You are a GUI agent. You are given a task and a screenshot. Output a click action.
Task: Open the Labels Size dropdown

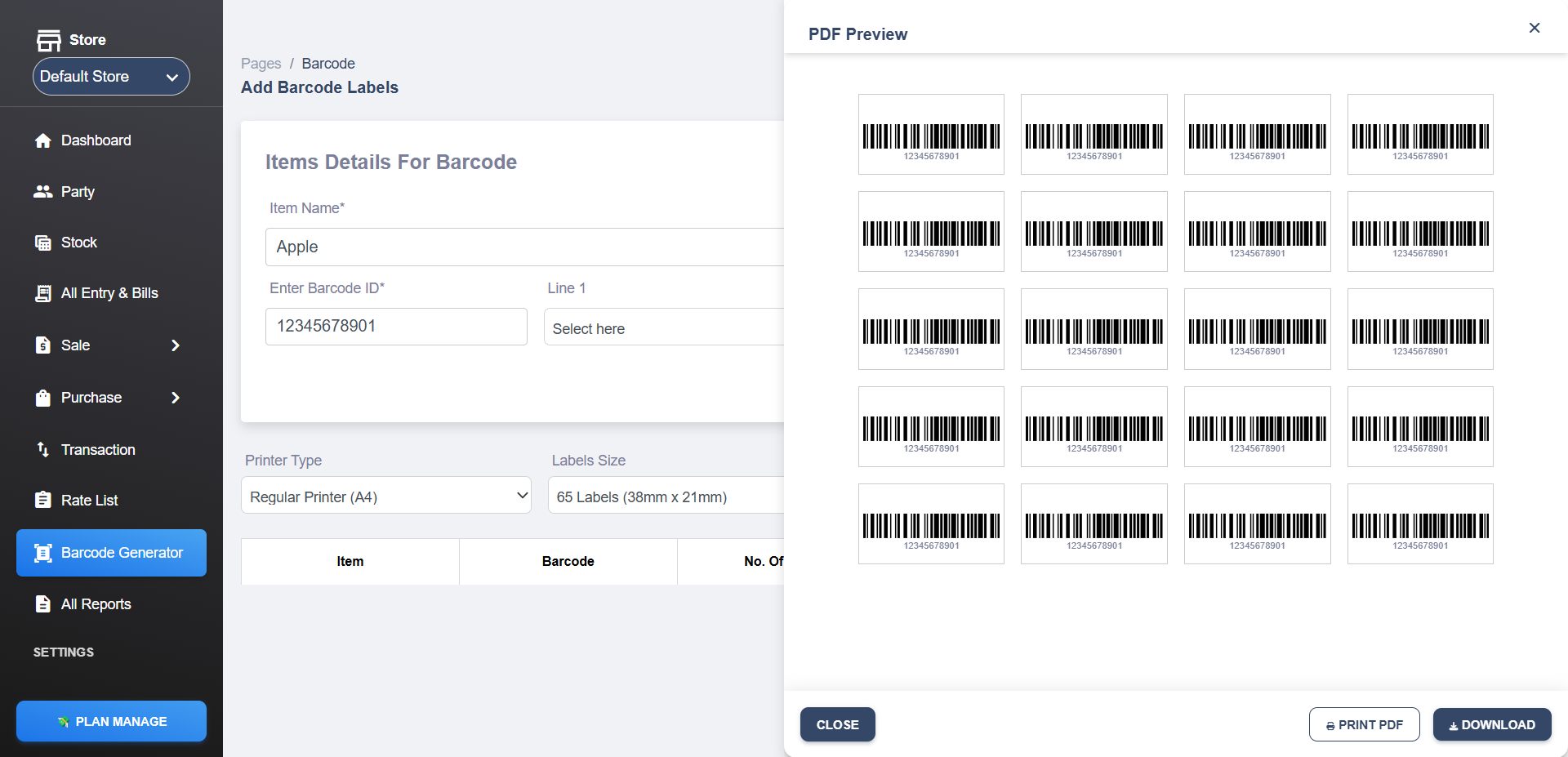(x=666, y=496)
